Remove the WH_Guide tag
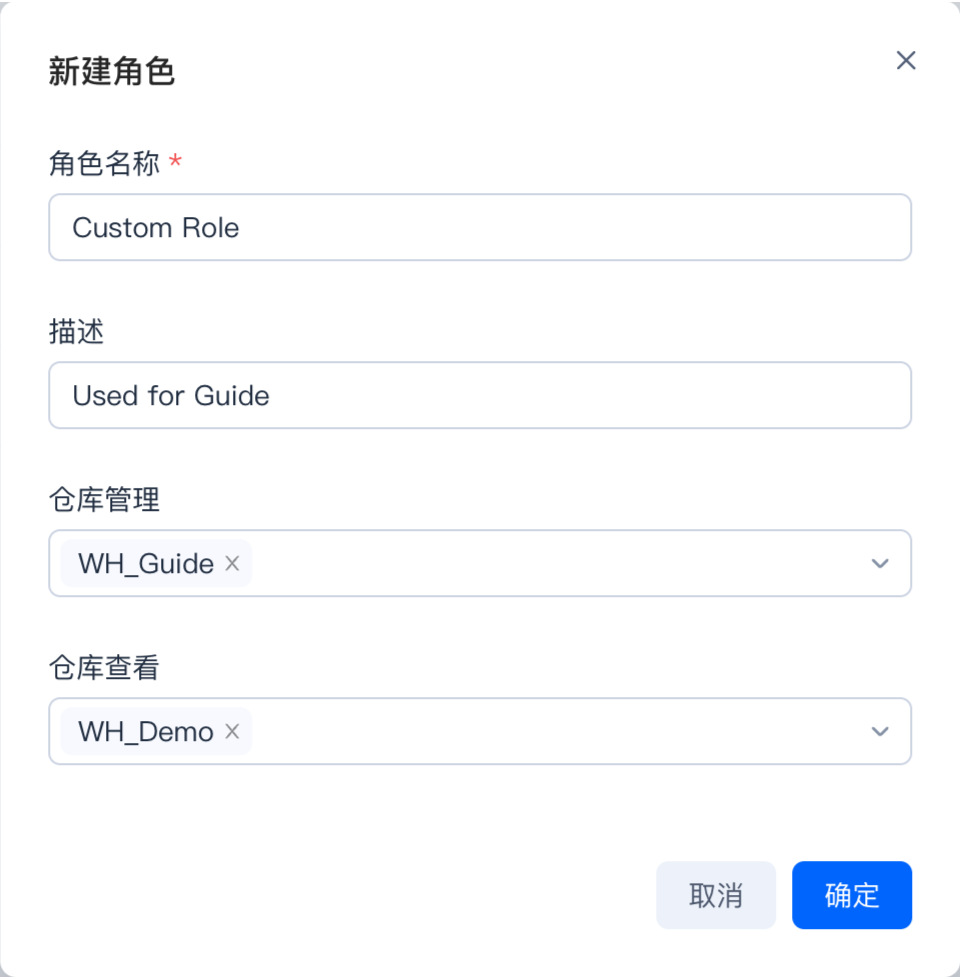The height and width of the screenshot is (979, 963). coord(232,564)
